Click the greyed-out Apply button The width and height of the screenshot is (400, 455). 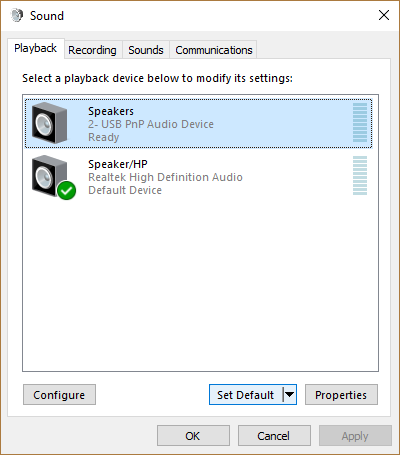click(355, 436)
